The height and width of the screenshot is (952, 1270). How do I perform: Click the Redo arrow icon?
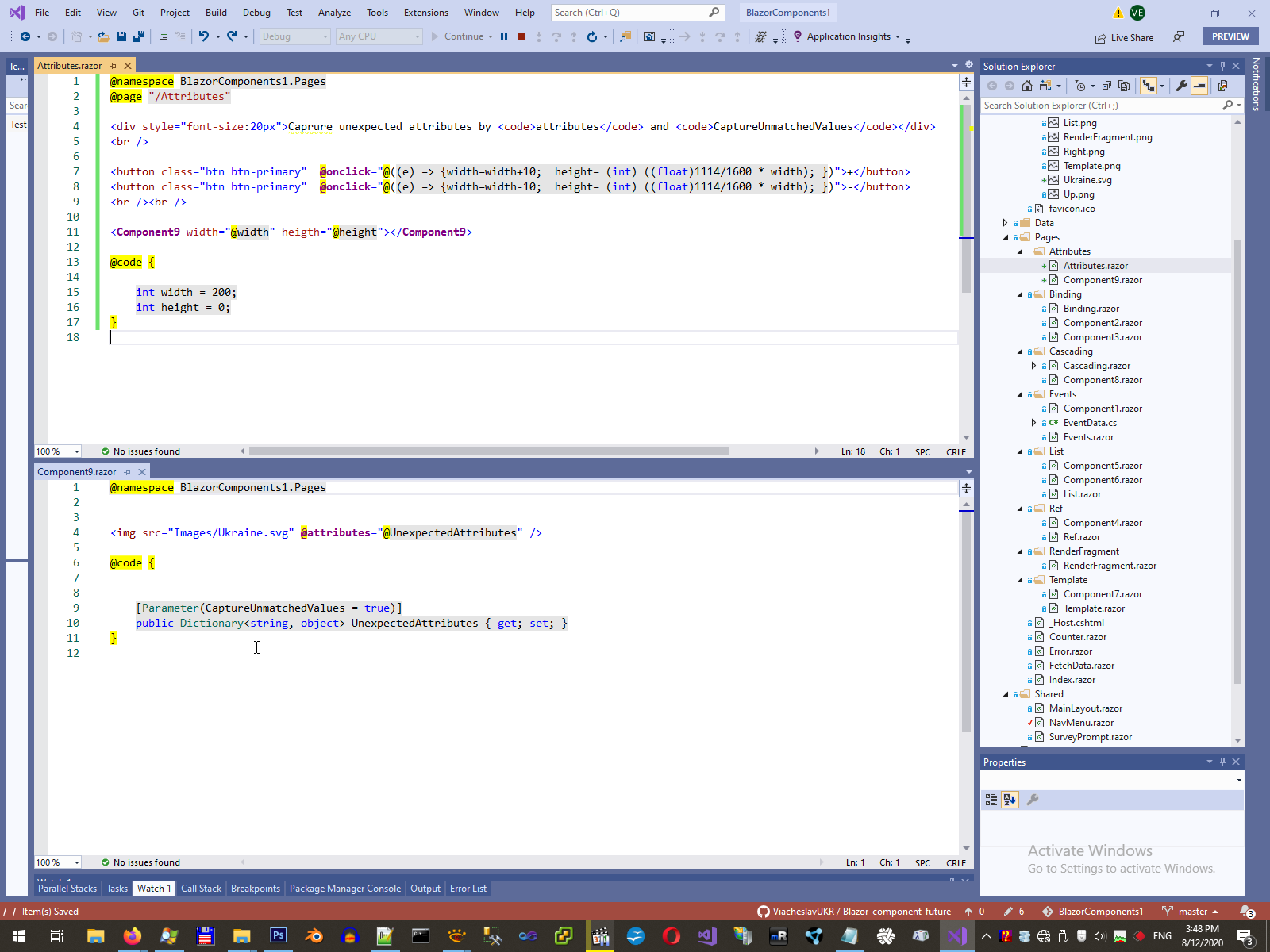point(232,36)
